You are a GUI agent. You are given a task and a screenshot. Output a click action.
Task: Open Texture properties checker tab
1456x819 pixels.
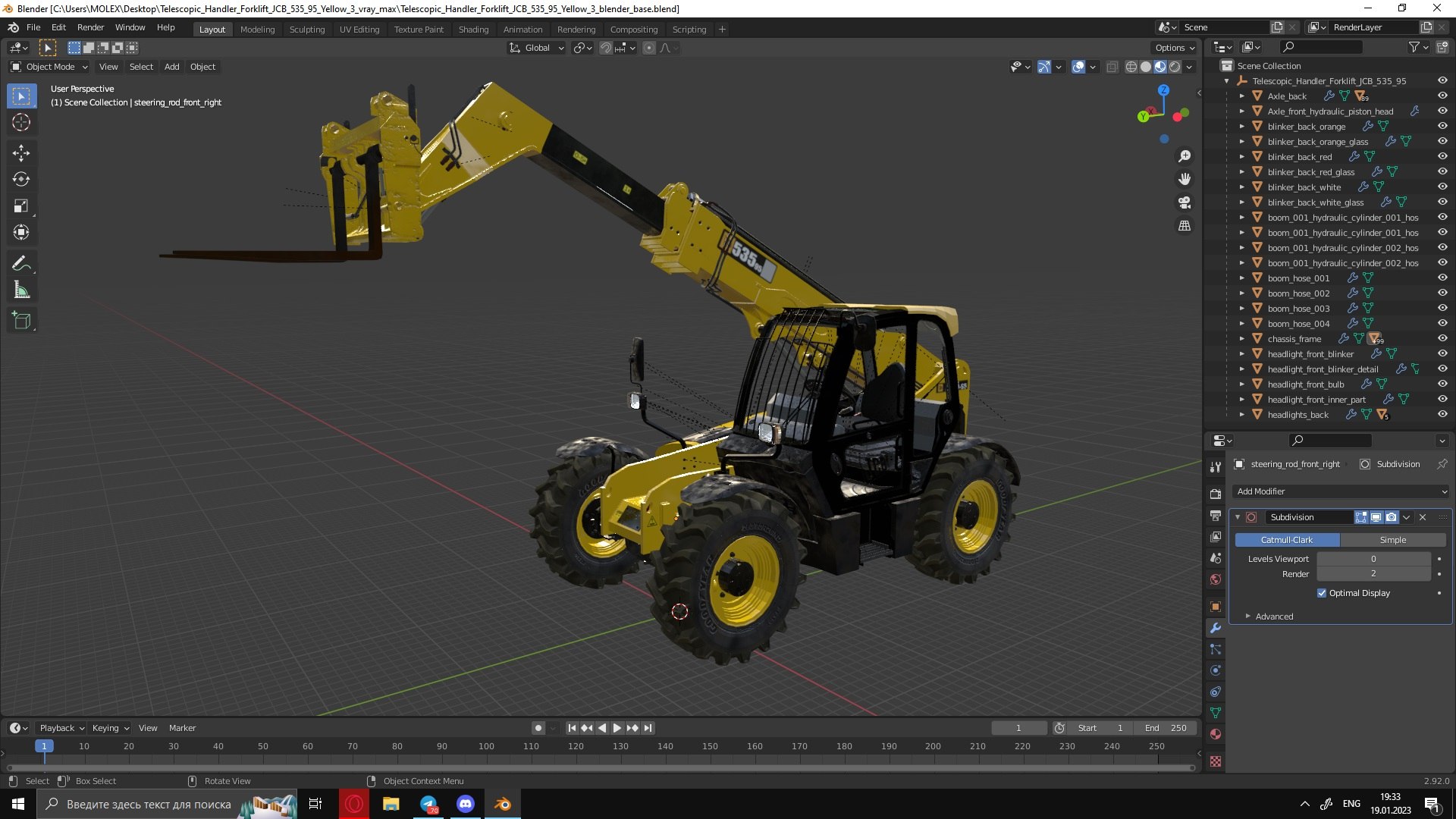tap(1216, 761)
